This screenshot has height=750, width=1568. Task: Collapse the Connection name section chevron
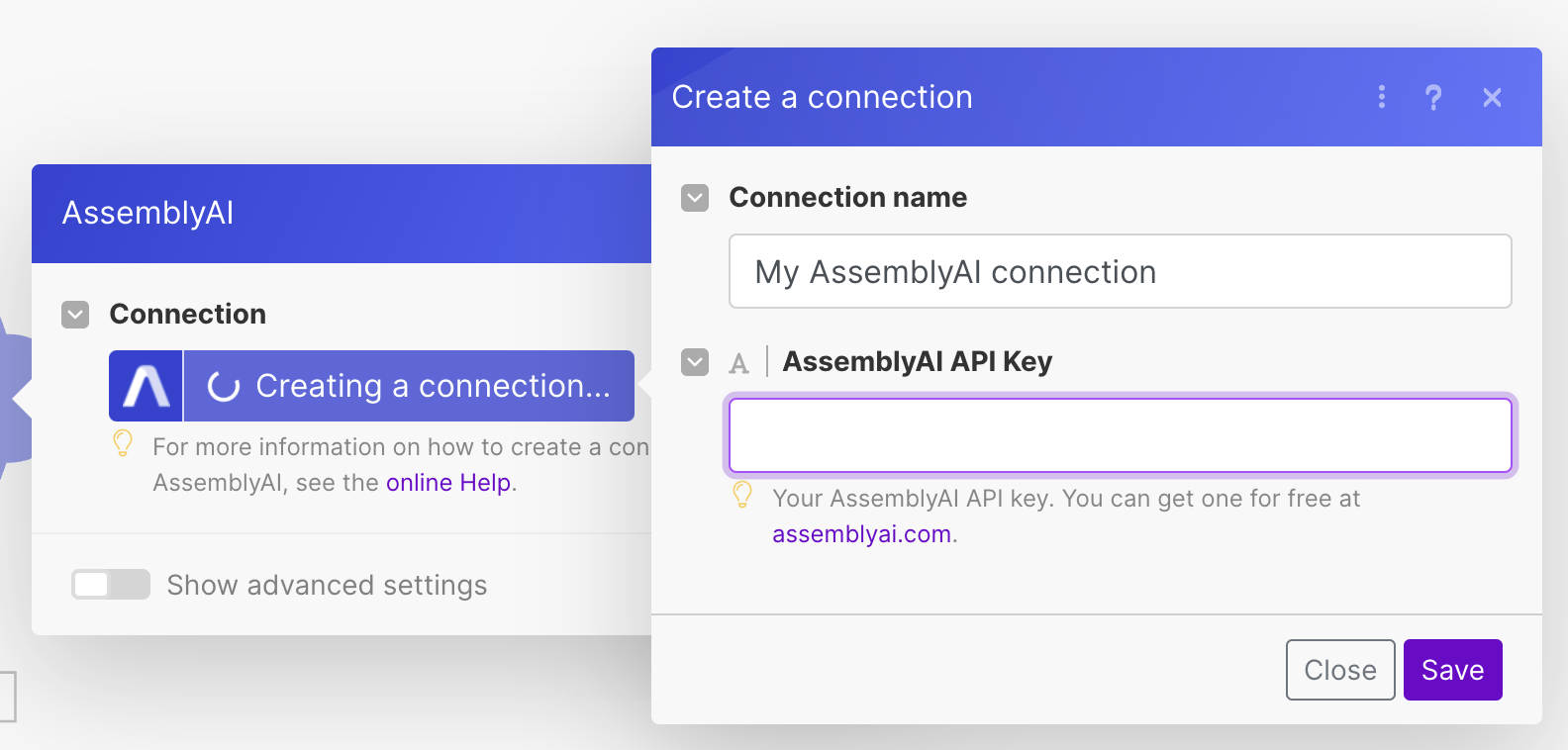[695, 198]
